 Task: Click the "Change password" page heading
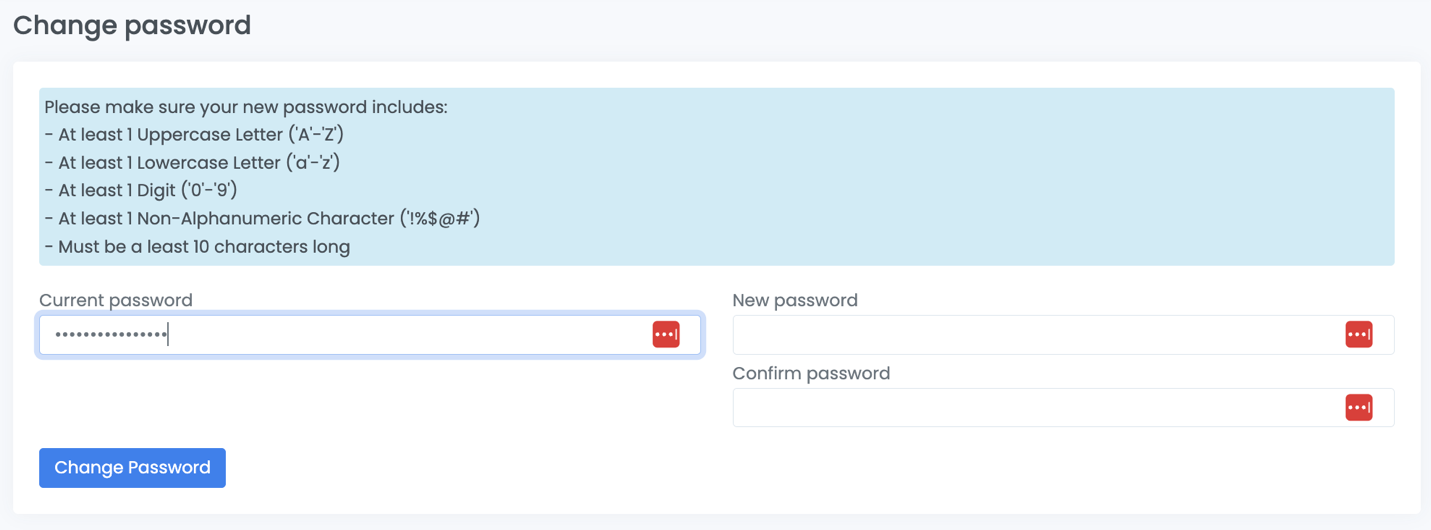point(132,25)
